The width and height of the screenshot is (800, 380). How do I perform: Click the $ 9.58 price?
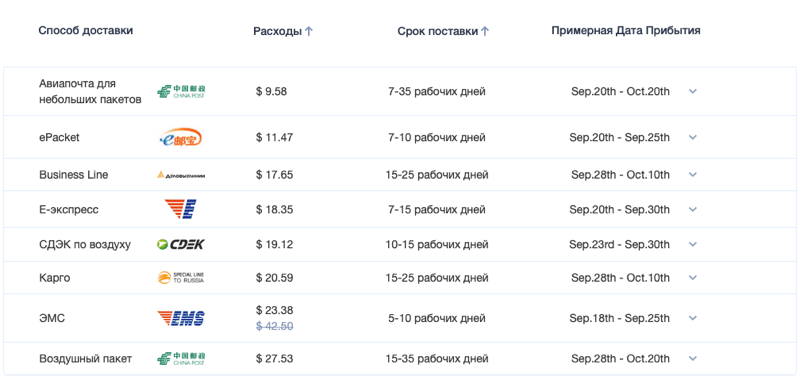[x=271, y=92]
